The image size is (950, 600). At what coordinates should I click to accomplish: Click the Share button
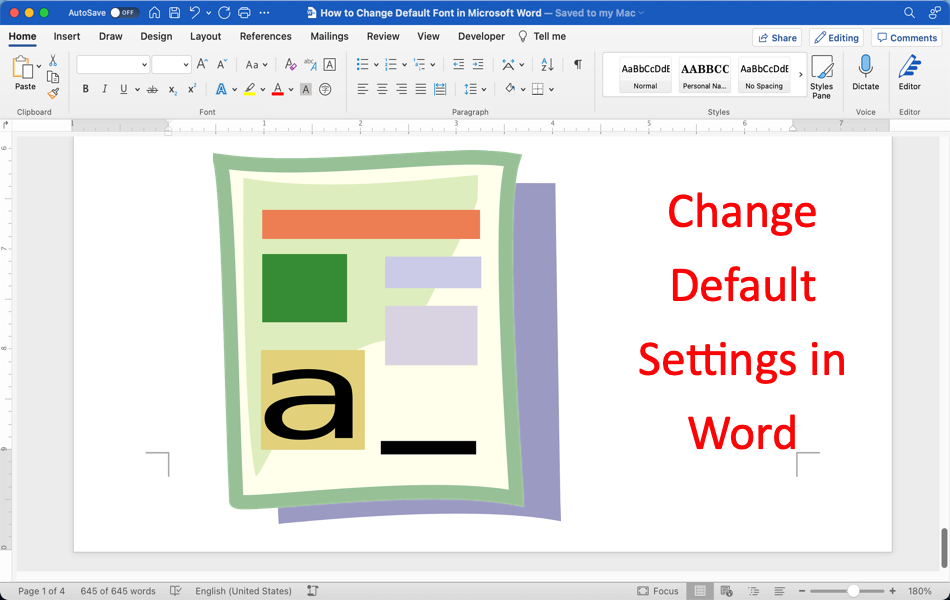tap(777, 38)
